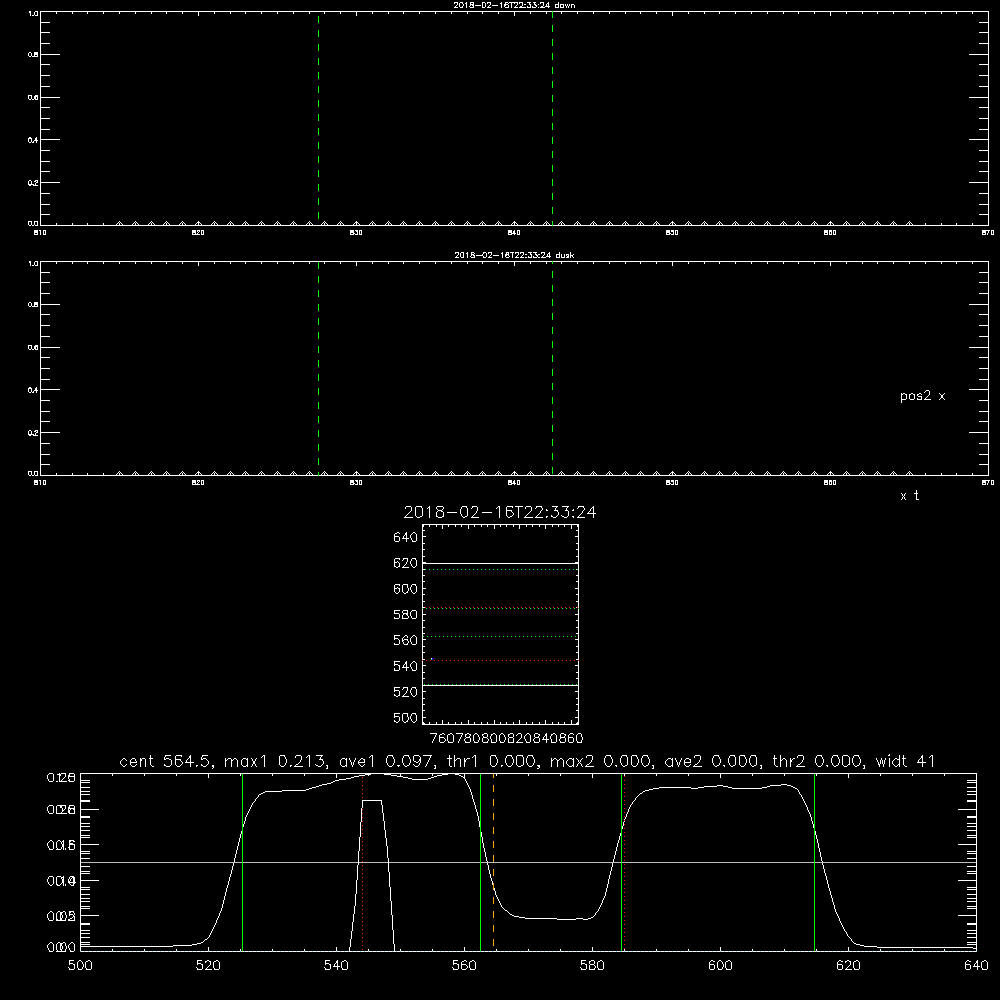
Task: Click y-axis label '560' of center plot
Action: coord(405,640)
